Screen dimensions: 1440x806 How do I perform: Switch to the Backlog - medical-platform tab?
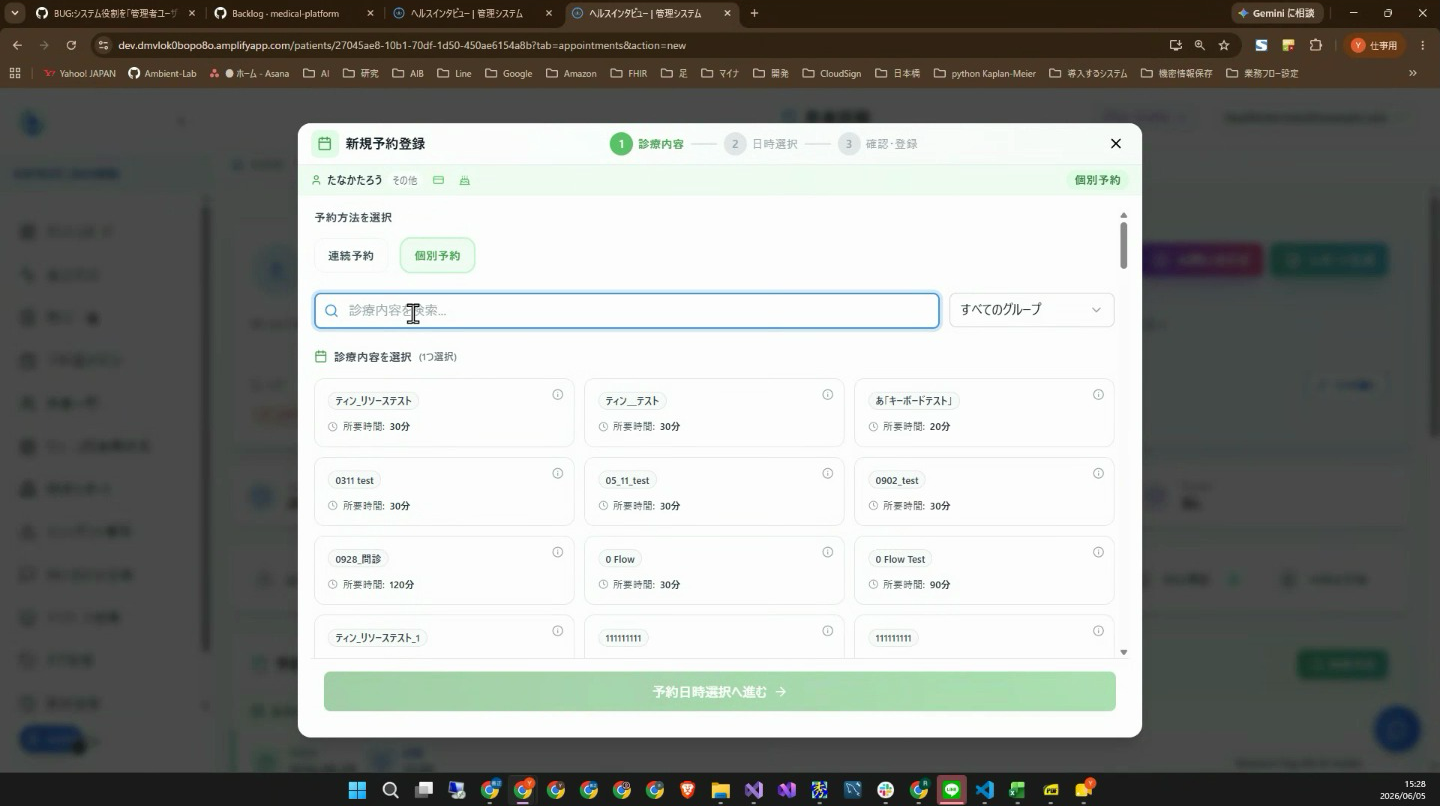tap(295, 13)
